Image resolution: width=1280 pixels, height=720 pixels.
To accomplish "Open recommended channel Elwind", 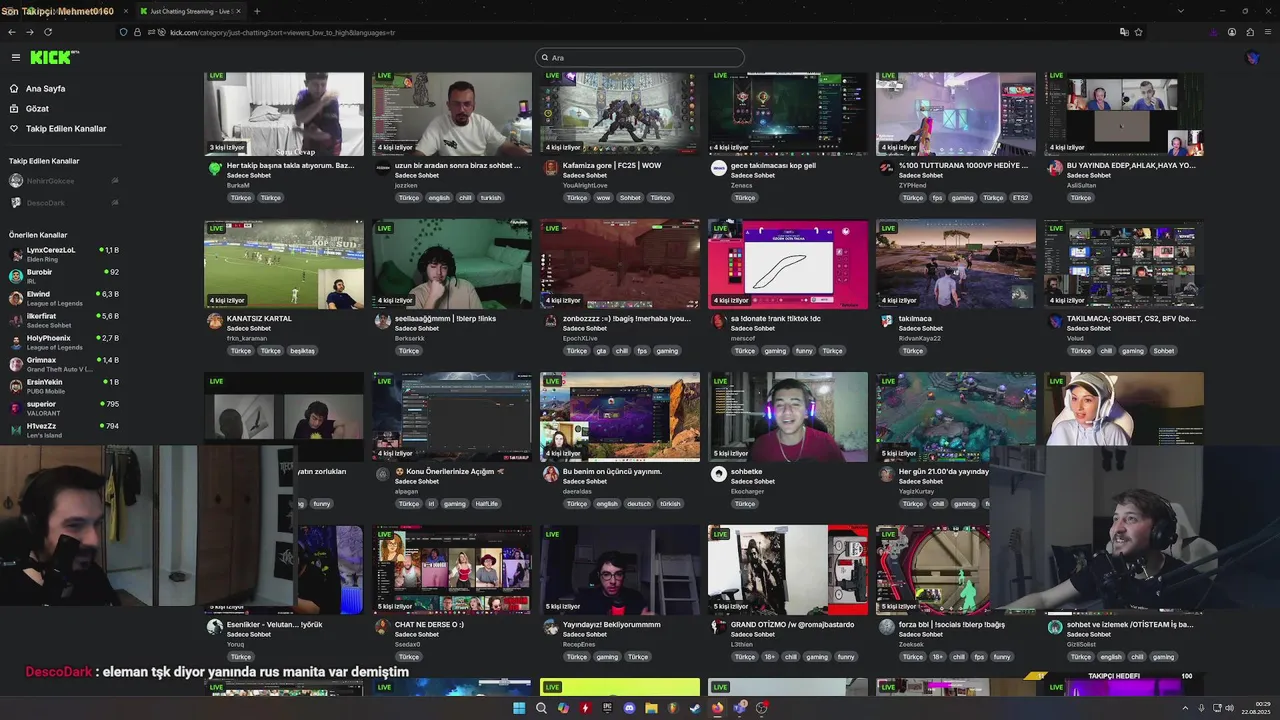I will click(64, 298).
